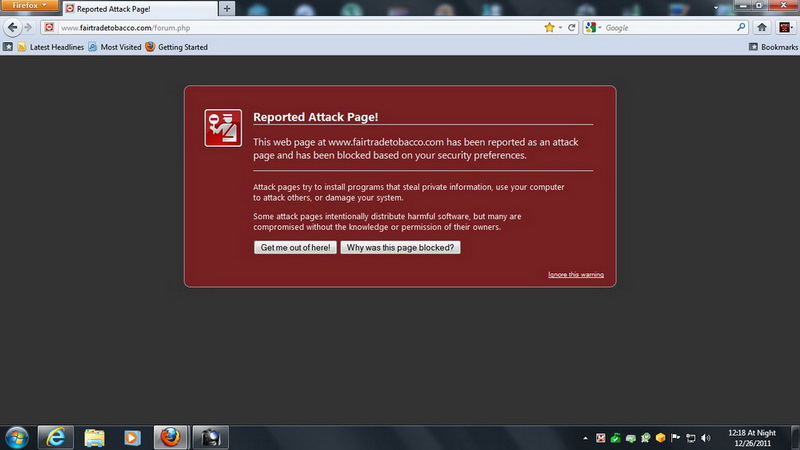
Task: Open the add-on icon beside Home
Action: 785,28
